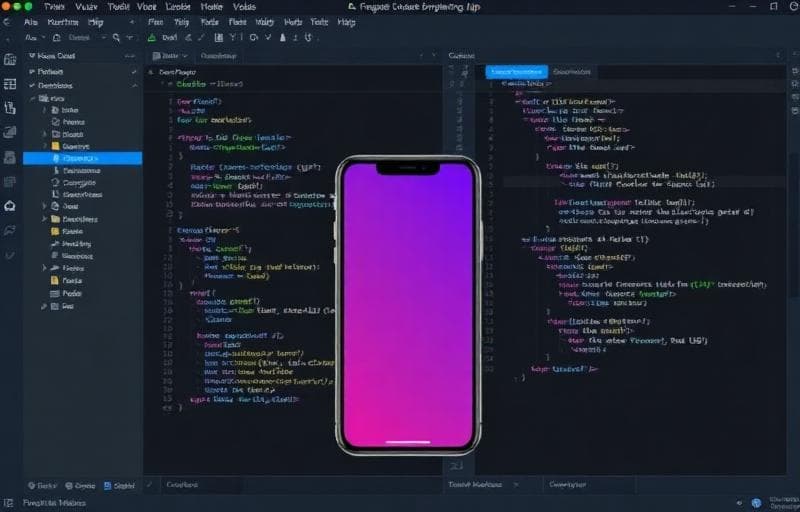Open the middle bottom tab below the file panel
This screenshot has height=512, width=800.
(x=81, y=486)
